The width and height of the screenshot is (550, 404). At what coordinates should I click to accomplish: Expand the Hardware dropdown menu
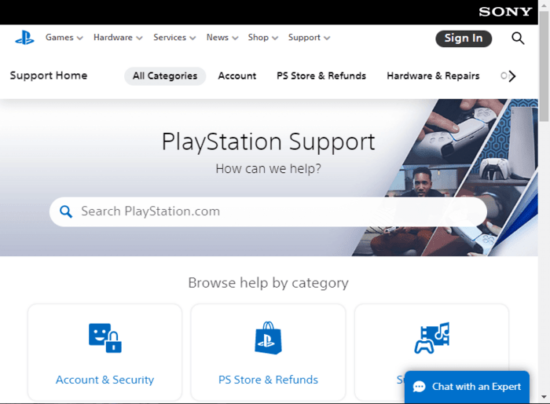(x=118, y=38)
